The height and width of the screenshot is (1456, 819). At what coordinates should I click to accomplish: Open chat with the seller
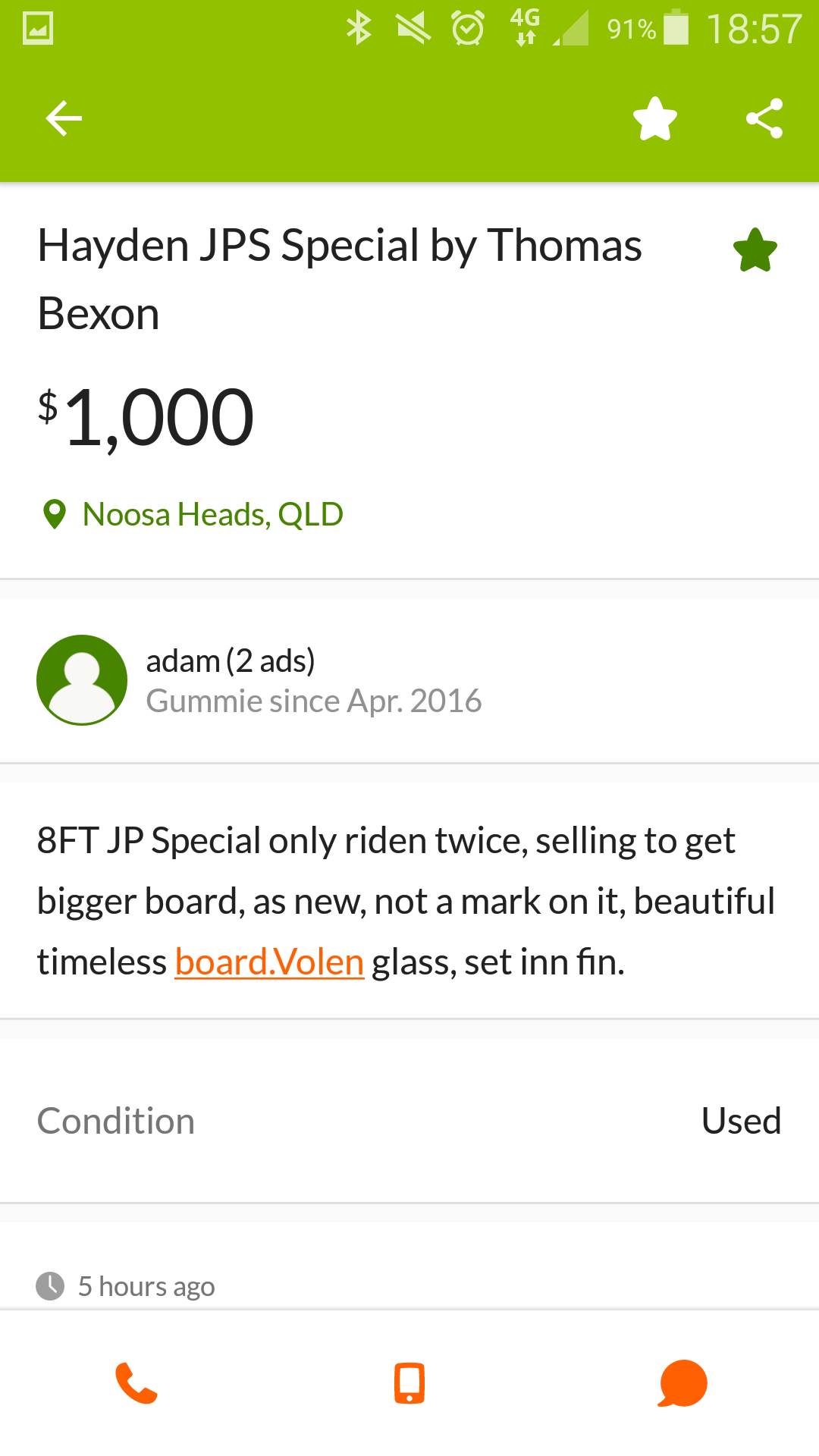coord(682,1383)
